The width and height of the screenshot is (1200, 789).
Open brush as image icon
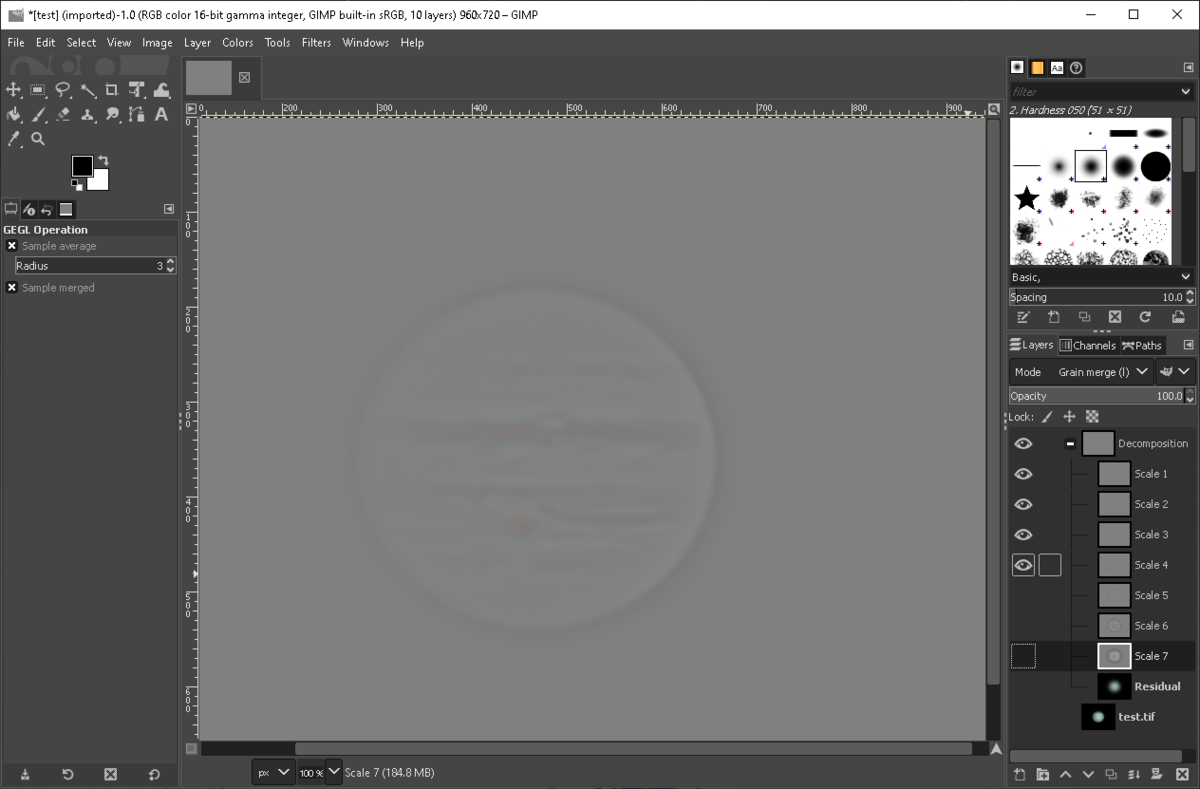[x=1178, y=317]
